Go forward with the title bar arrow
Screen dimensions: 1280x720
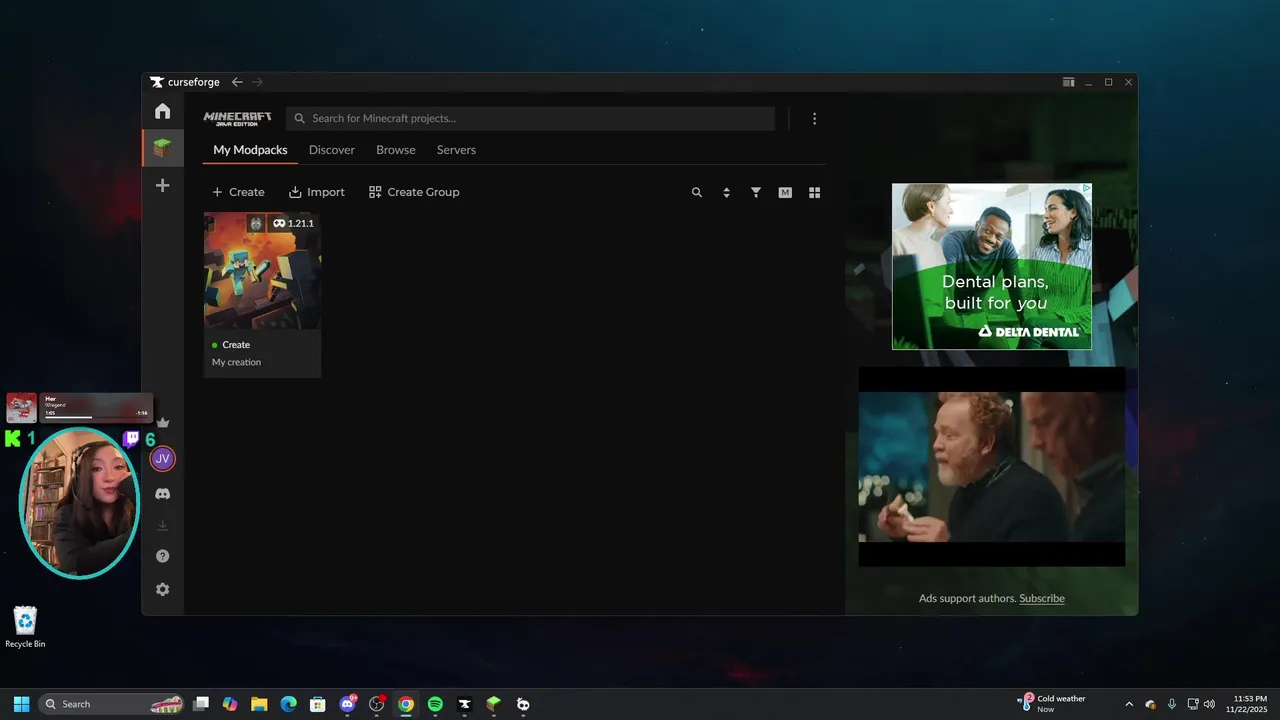coord(257,82)
